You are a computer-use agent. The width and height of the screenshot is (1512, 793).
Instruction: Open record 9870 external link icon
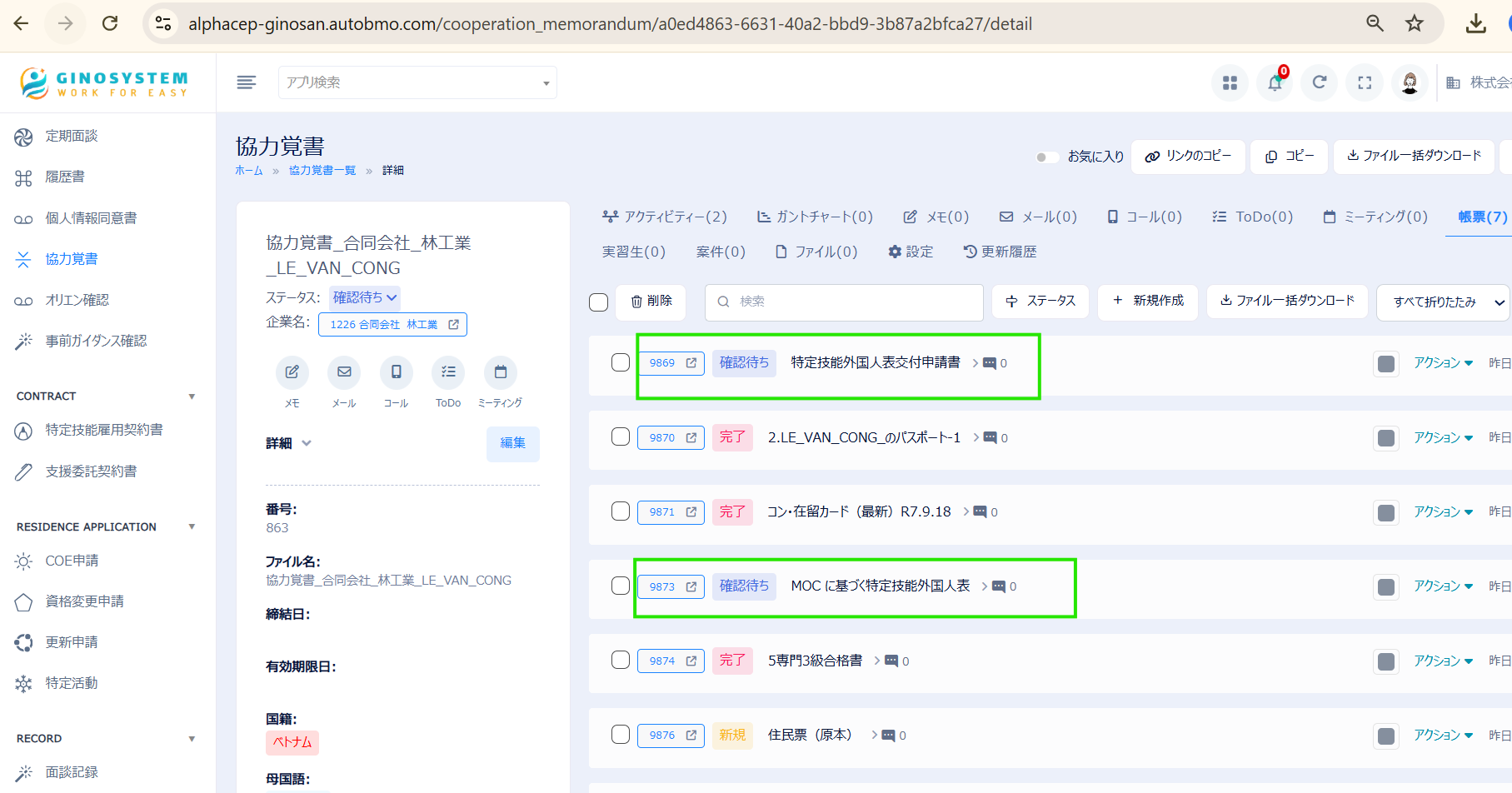691,437
